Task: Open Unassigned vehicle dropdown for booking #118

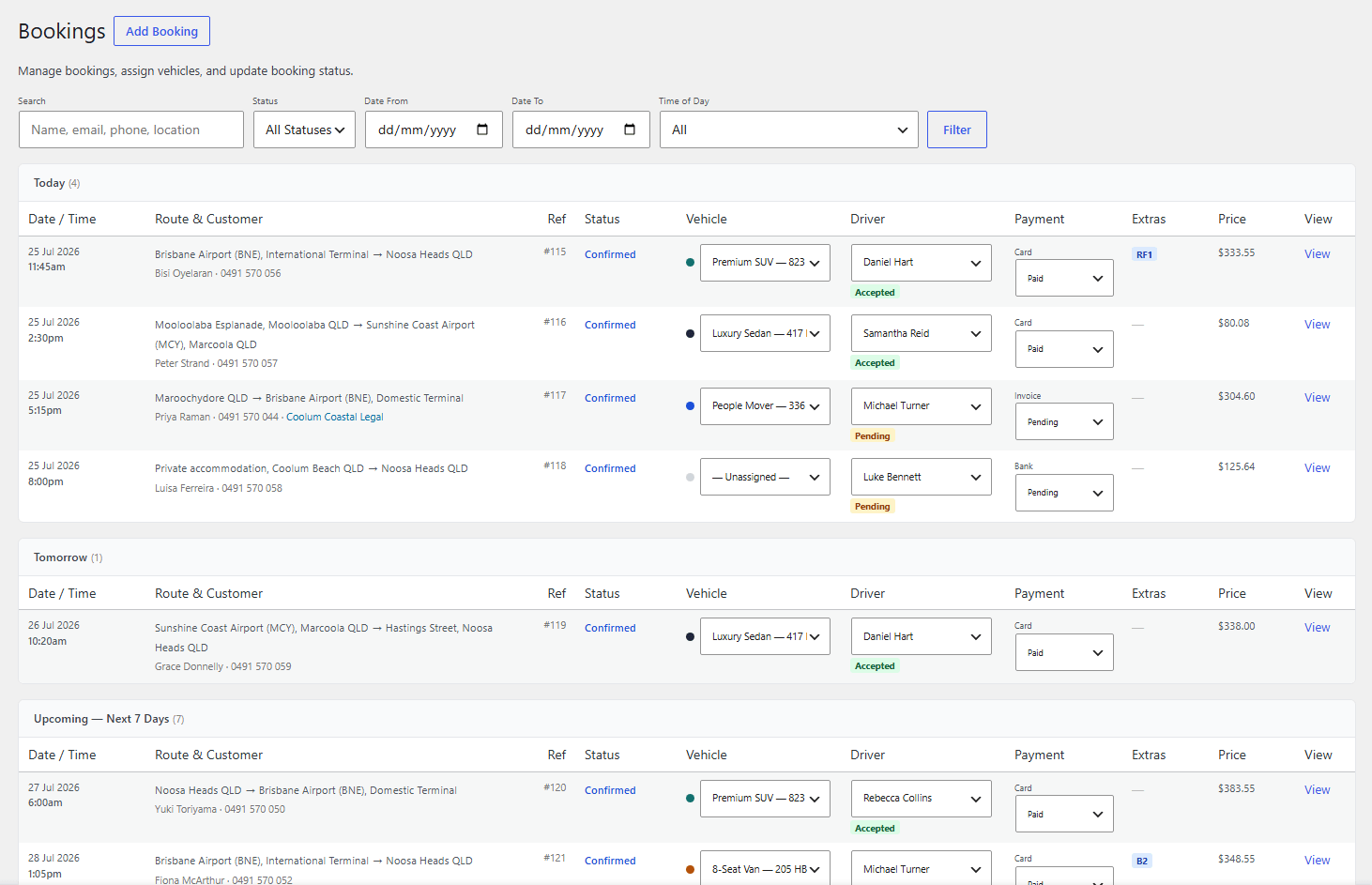Action: pyautogui.click(x=765, y=477)
